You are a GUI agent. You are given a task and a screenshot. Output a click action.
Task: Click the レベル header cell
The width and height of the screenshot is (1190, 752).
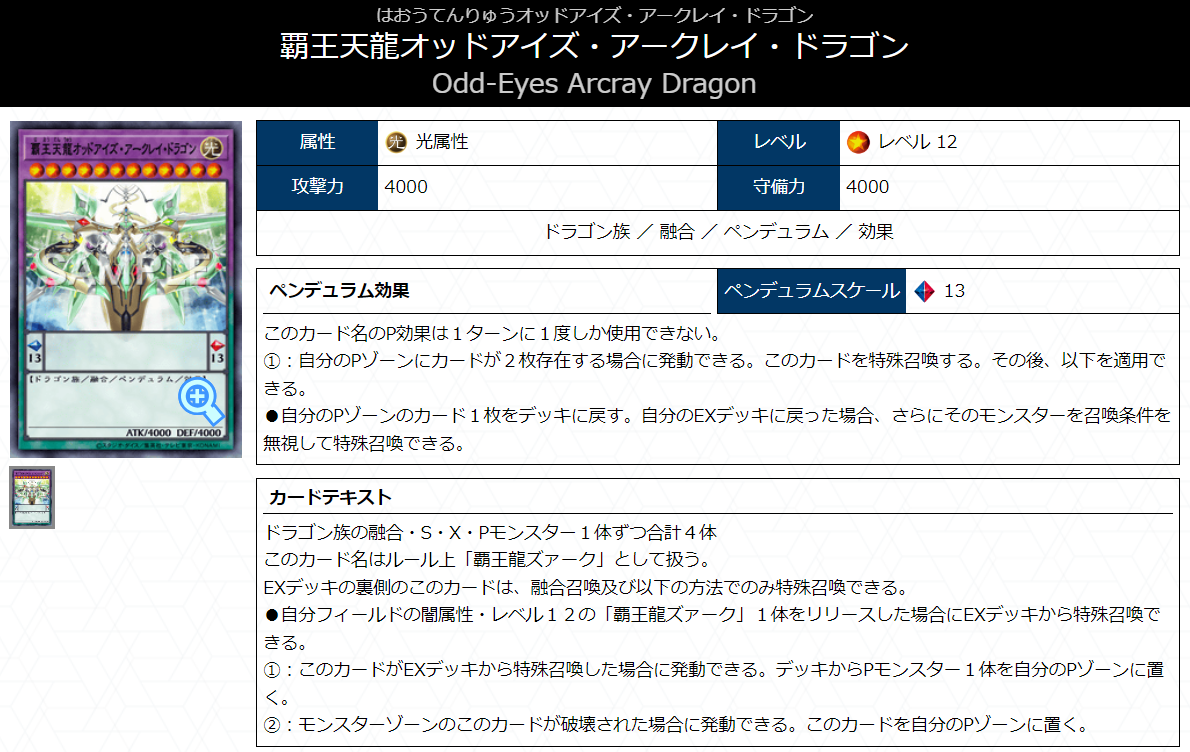click(779, 143)
